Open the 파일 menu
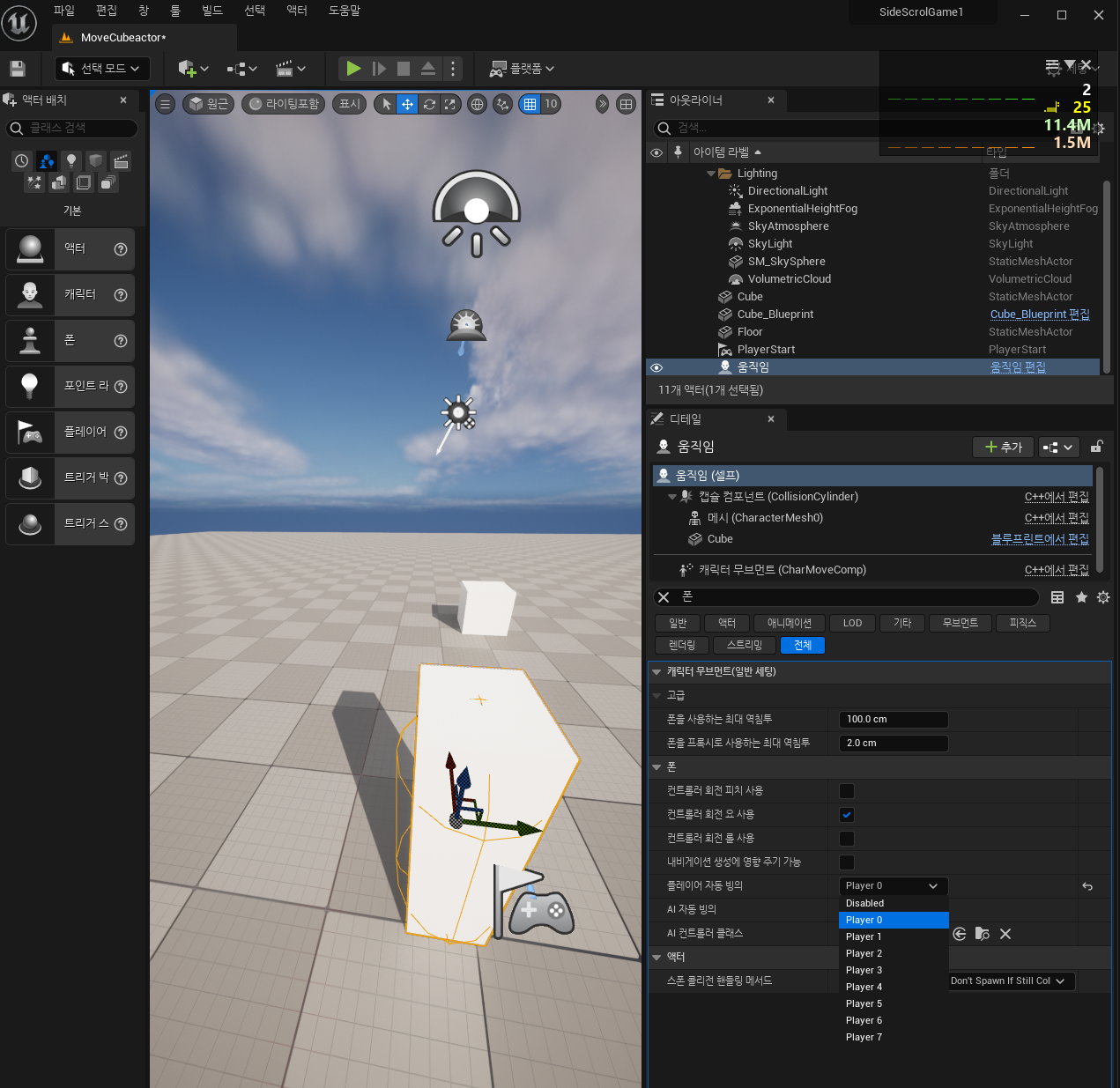Screen dimensions: 1120x1088 click(64, 11)
